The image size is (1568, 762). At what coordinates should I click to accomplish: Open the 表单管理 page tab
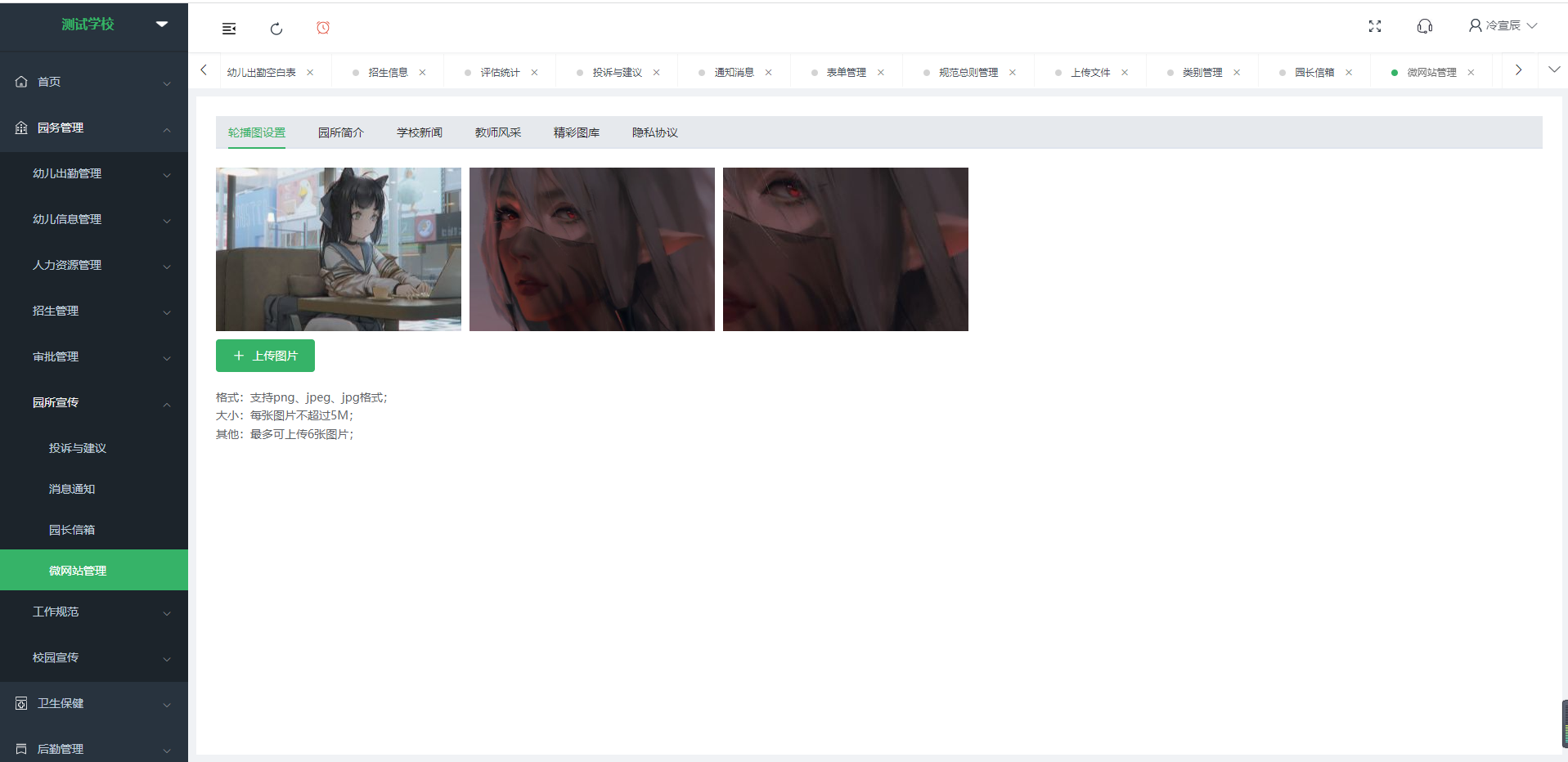(846, 73)
